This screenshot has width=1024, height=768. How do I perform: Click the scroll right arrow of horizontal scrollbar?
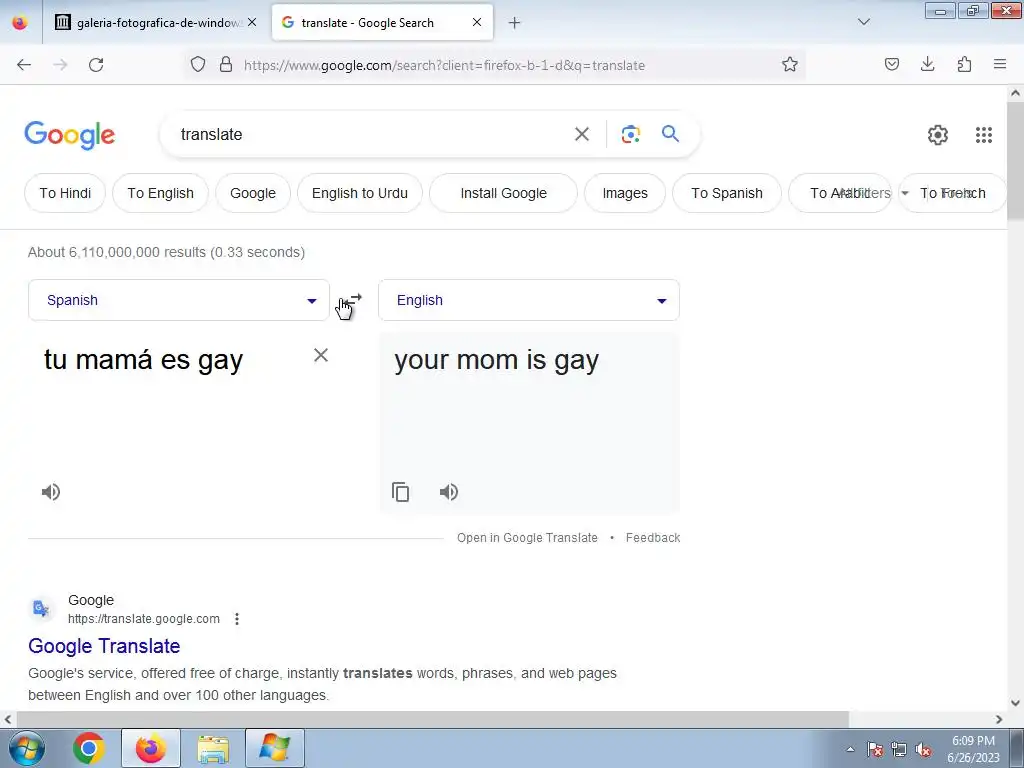[999, 720]
